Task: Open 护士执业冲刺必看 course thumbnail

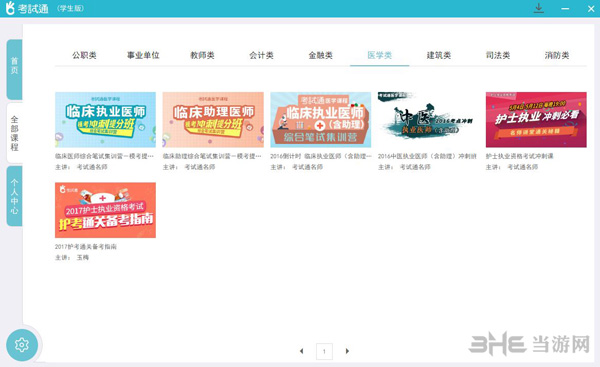Action: click(x=536, y=119)
